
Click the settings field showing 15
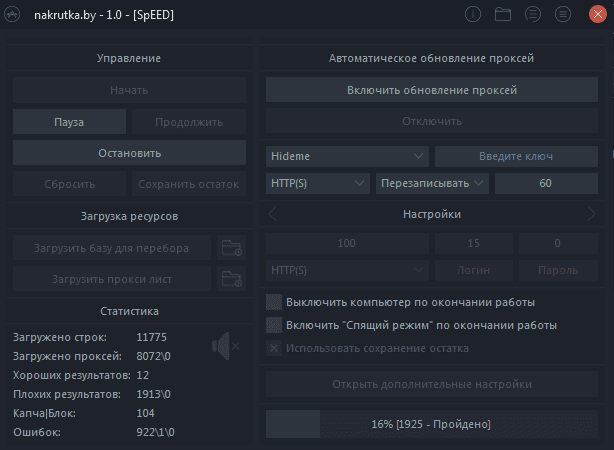[x=474, y=243]
